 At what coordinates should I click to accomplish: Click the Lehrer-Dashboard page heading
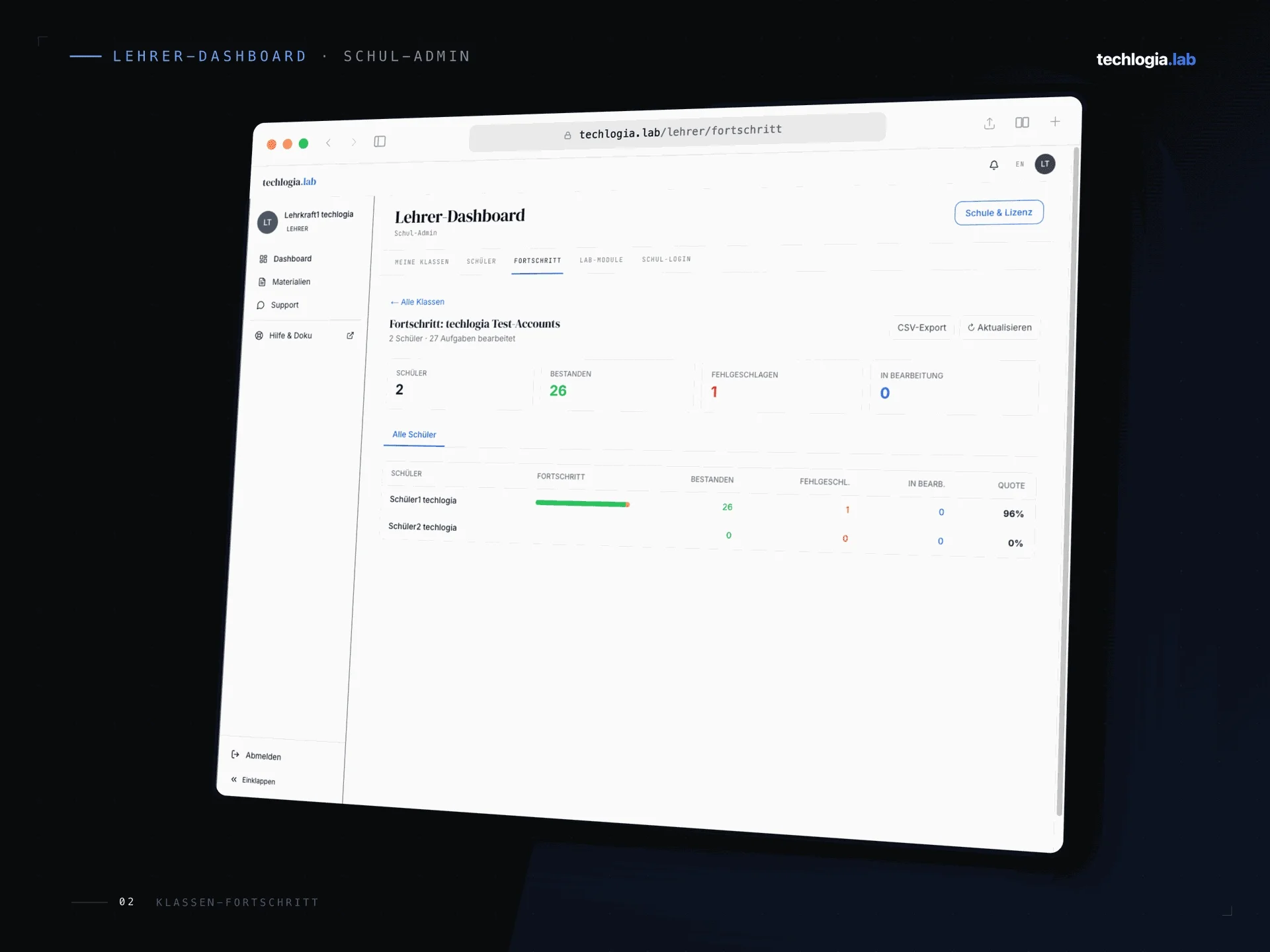point(460,216)
